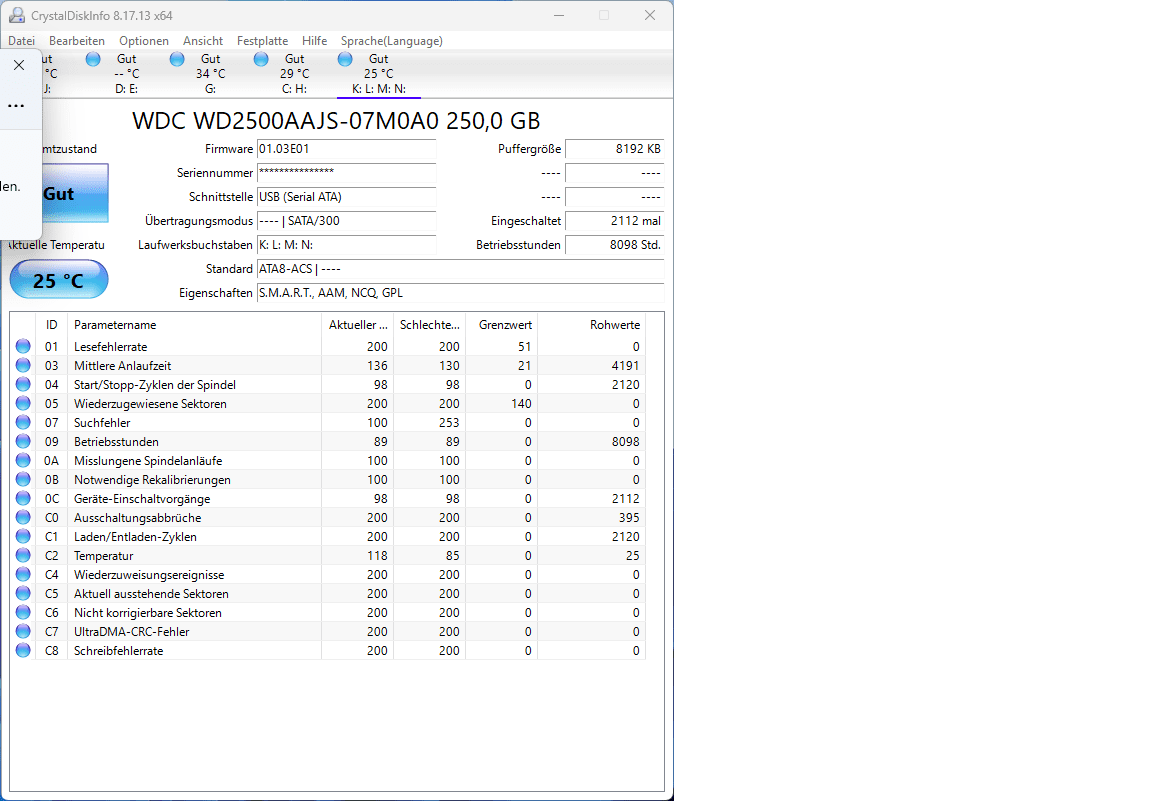Screen dimensions: 1152x801
Task: Click status icon for UltraDMA-CRC-Fehler
Action: tap(24, 631)
